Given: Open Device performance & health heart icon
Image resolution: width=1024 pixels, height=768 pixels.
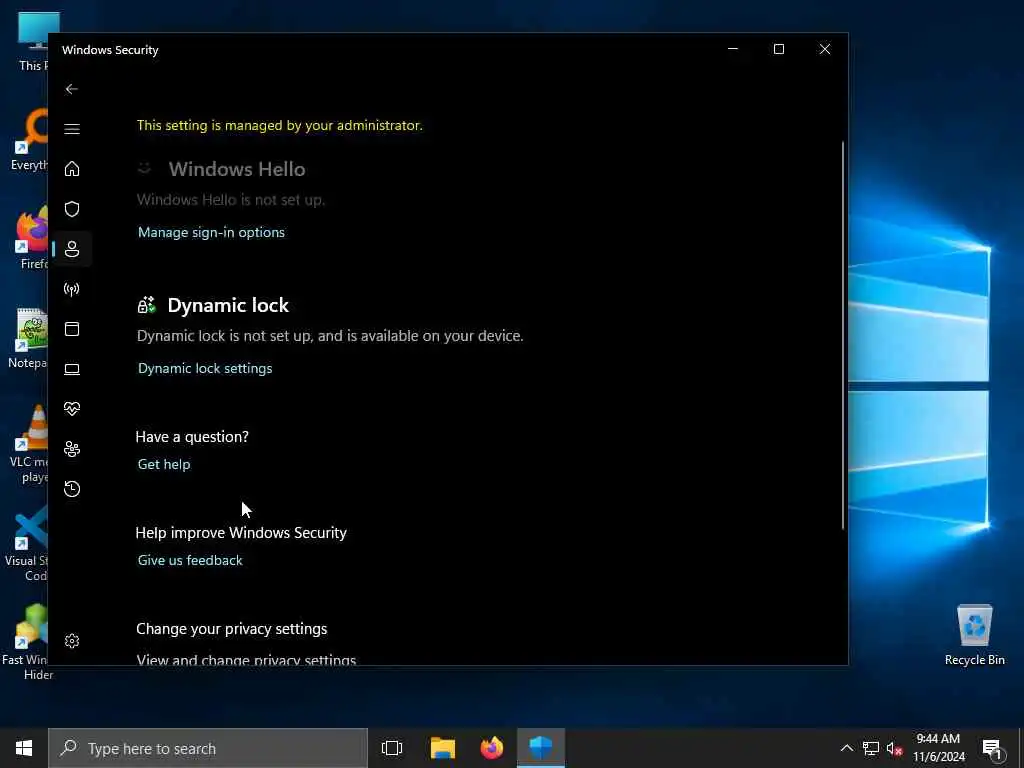Looking at the screenshot, I should (x=72, y=409).
